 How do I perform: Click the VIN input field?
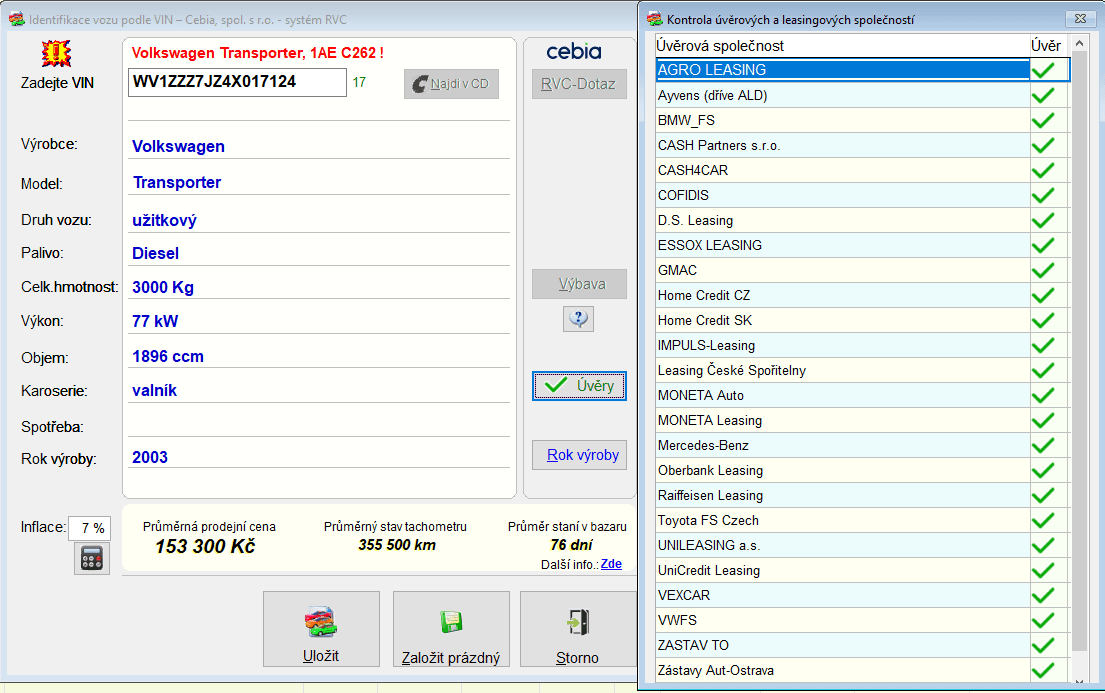237,82
